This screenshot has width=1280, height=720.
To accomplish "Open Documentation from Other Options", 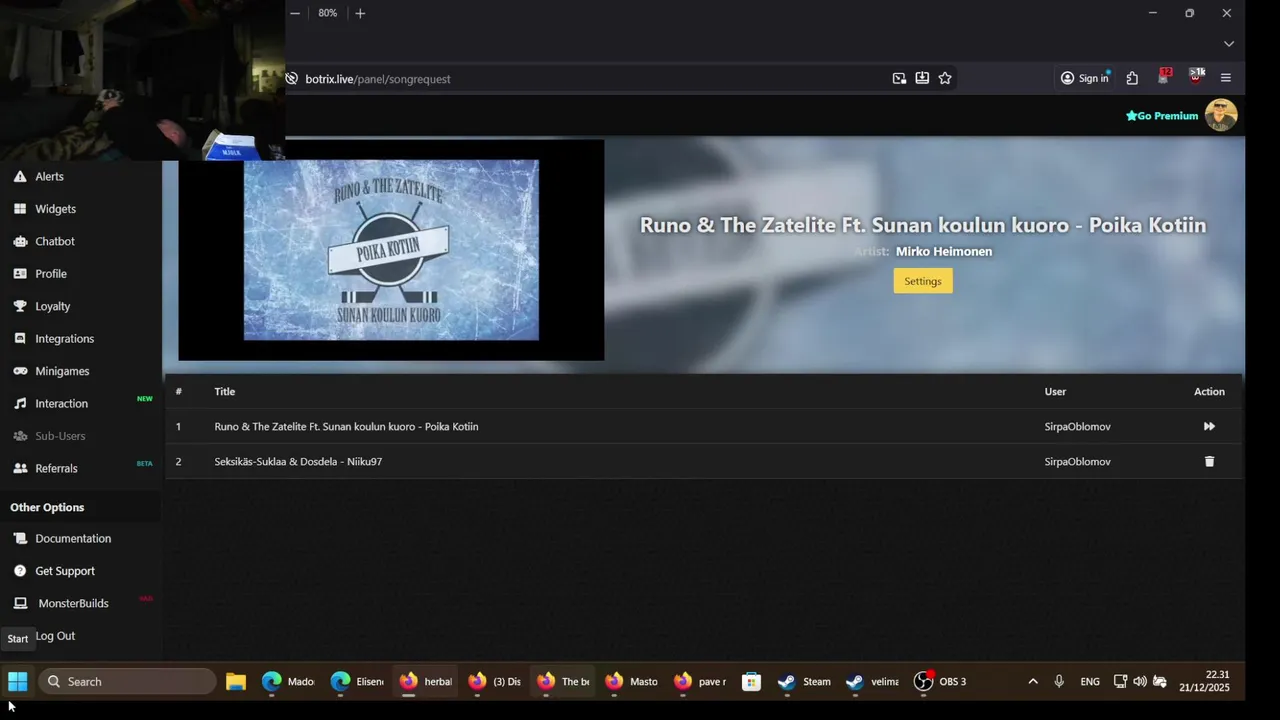I will (73, 538).
